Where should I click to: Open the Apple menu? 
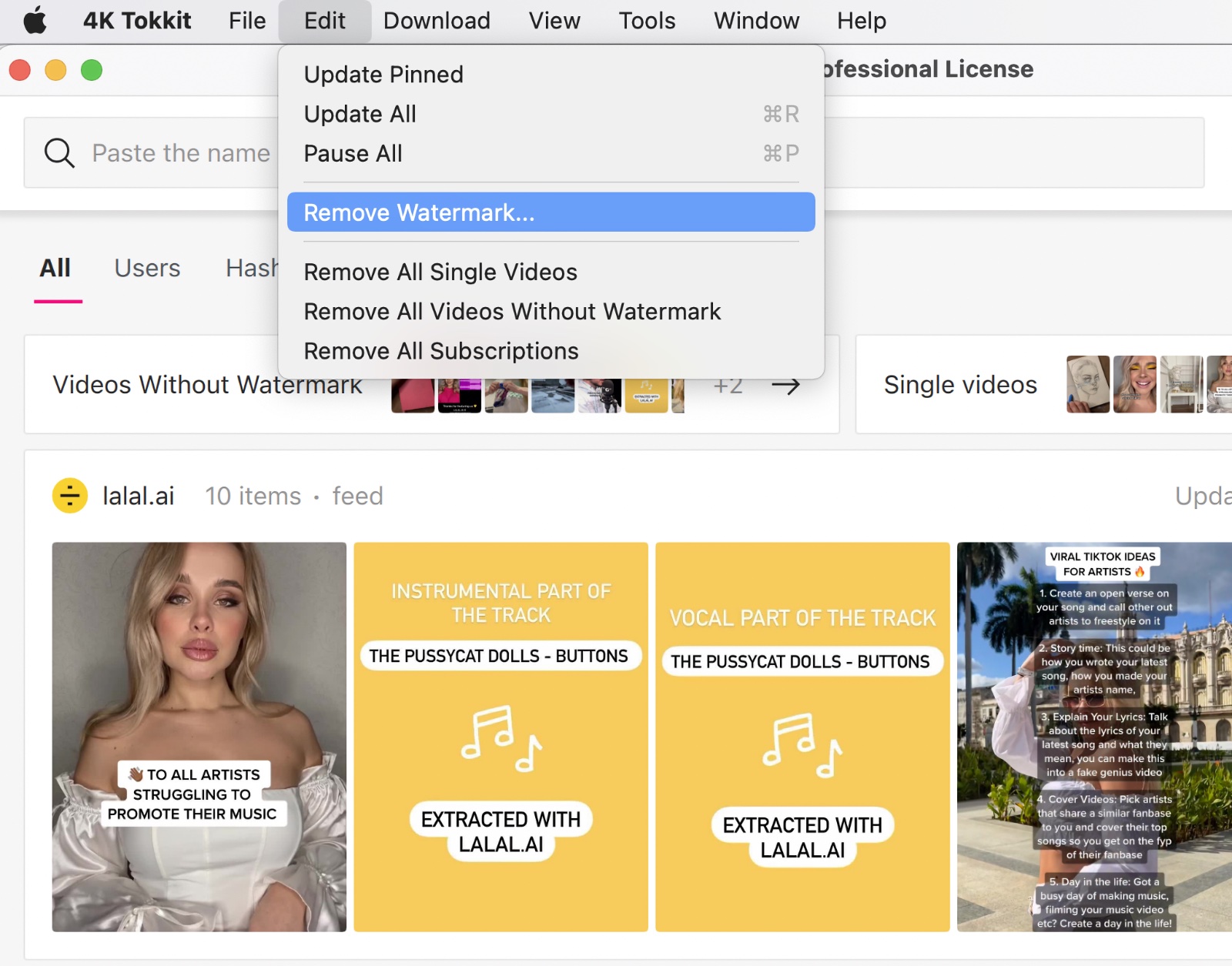click(x=35, y=21)
